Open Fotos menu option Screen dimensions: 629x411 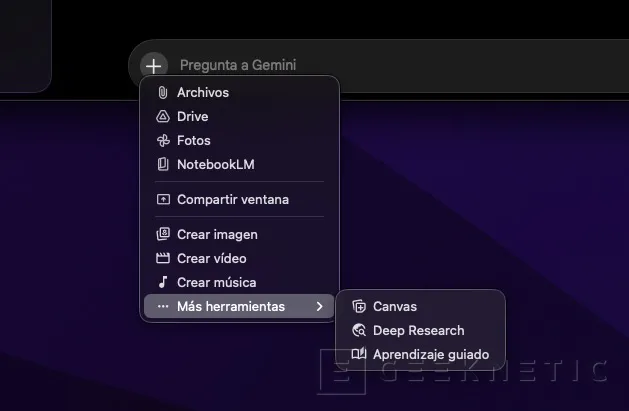point(239,140)
